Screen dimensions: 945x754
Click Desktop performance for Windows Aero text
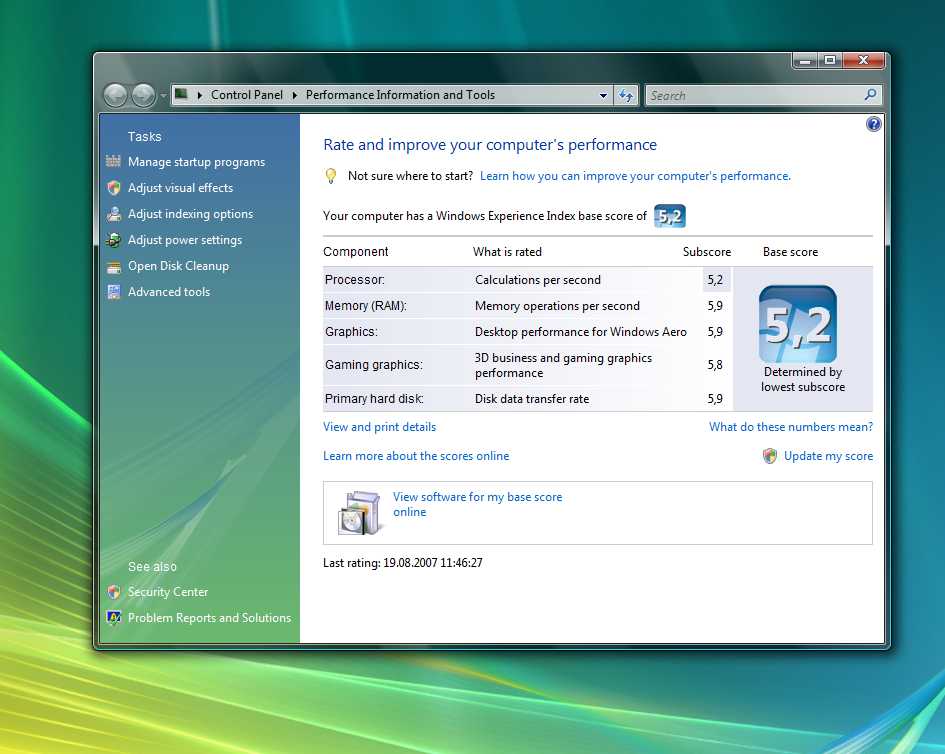point(580,331)
